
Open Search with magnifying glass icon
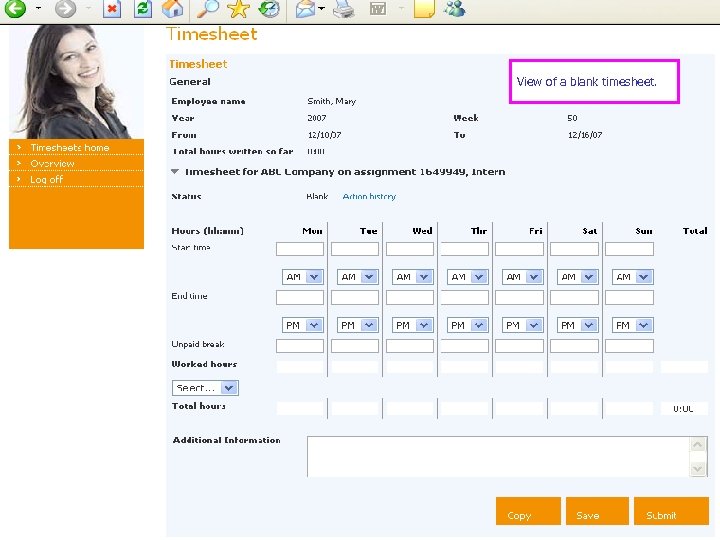pos(208,9)
